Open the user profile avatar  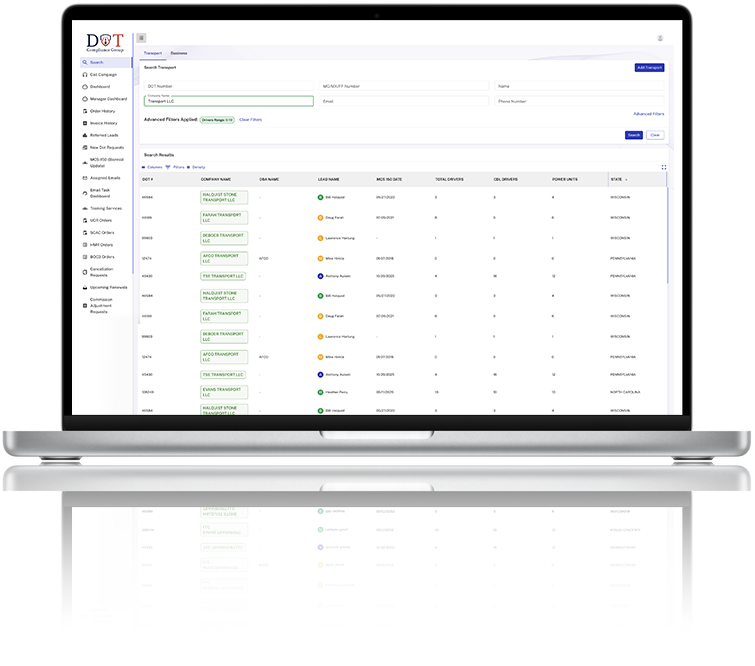[x=660, y=38]
